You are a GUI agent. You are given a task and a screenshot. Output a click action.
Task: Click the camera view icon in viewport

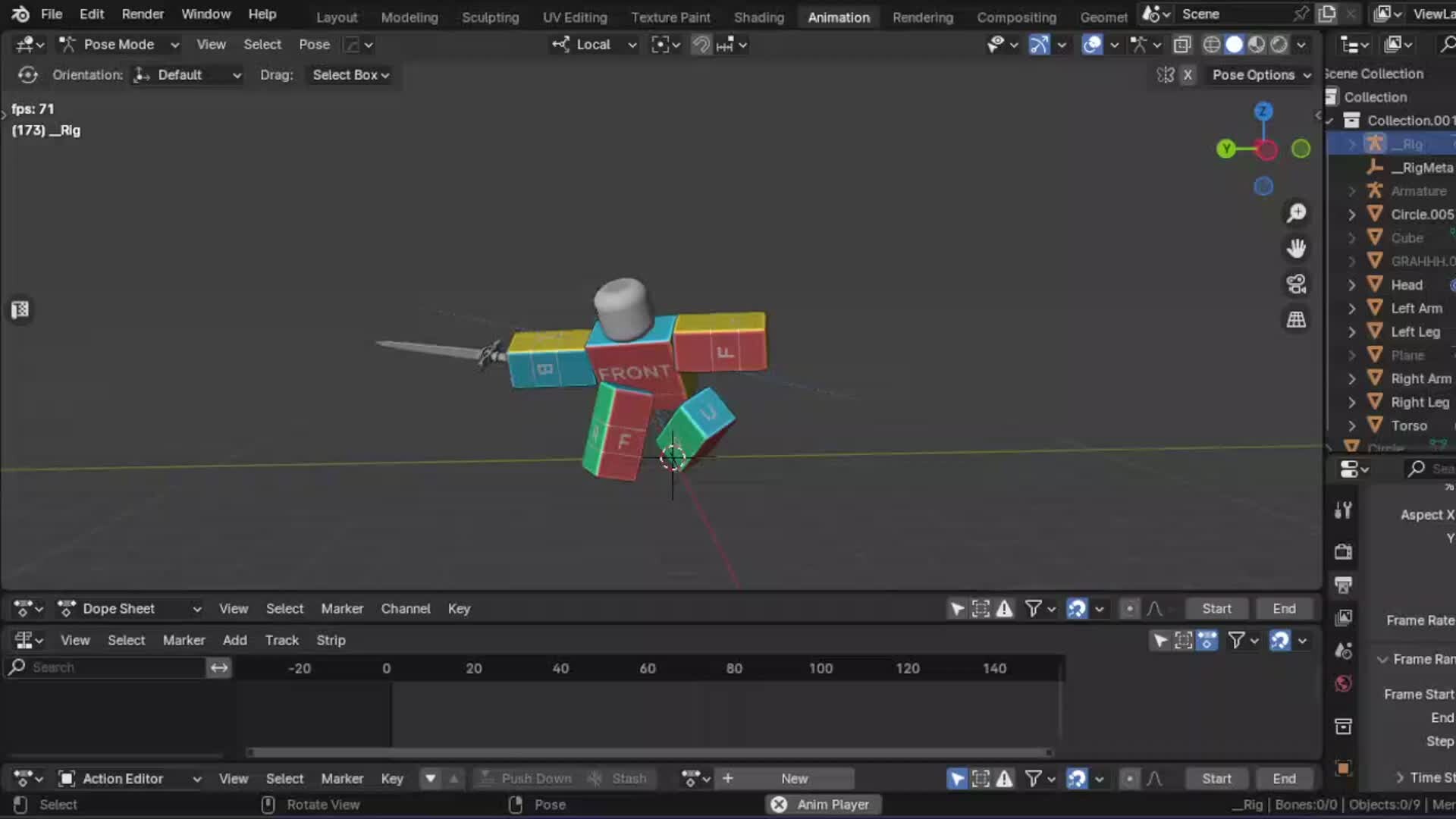coord(1297,284)
